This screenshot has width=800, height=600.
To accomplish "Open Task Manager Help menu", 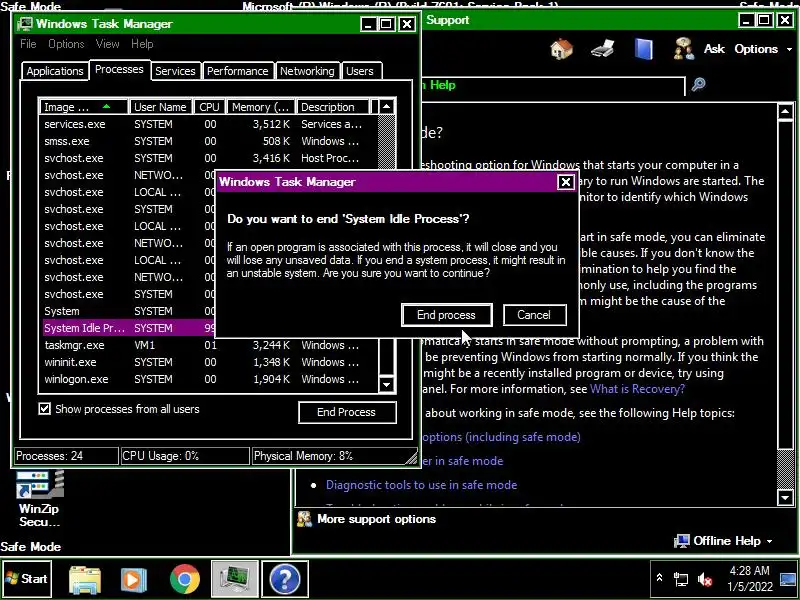I will 142,44.
